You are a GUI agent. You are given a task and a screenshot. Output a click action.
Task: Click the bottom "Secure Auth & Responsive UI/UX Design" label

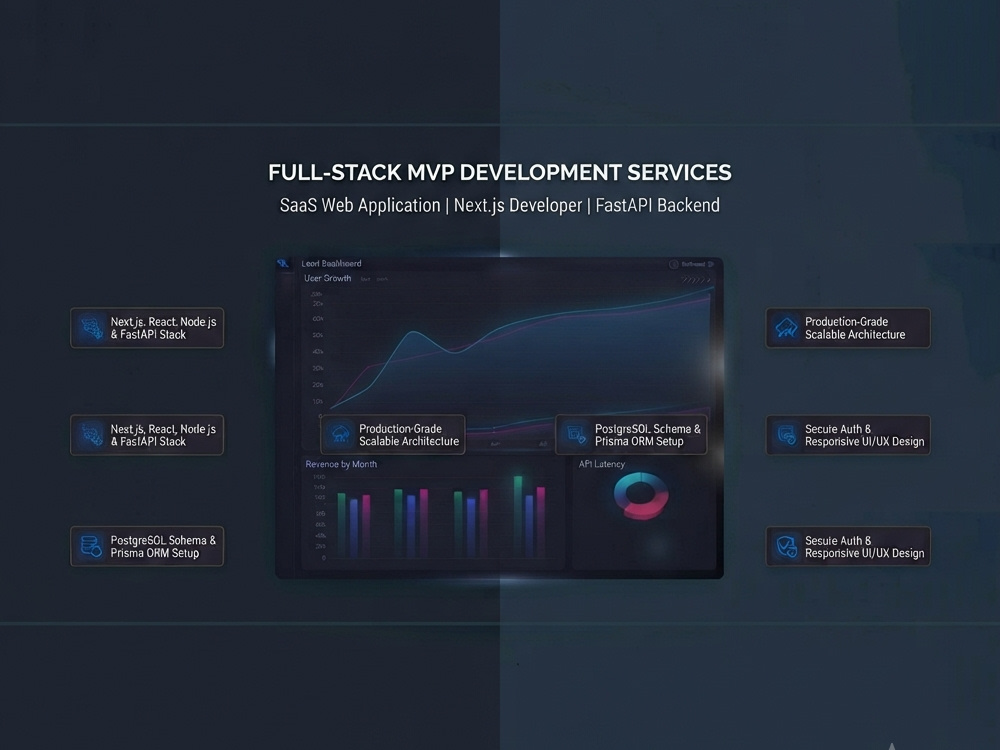coord(864,547)
